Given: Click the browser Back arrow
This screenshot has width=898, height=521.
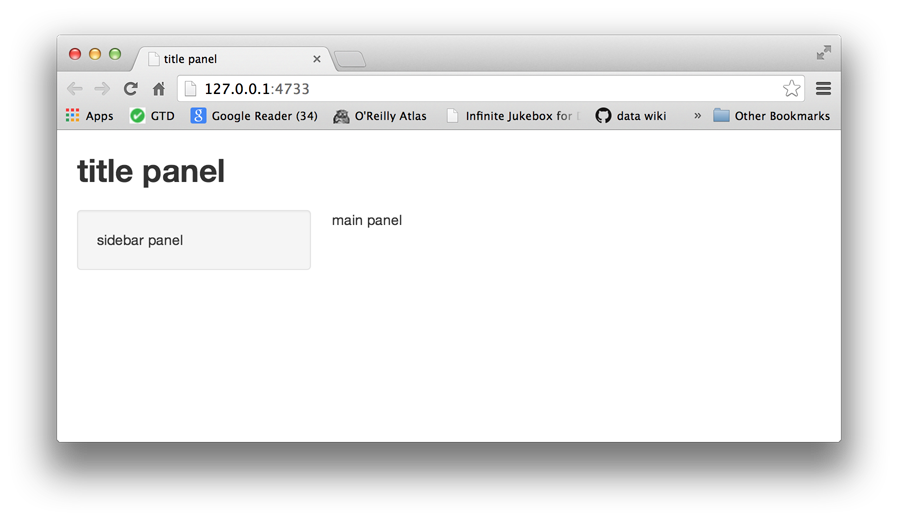Looking at the screenshot, I should click(x=75, y=89).
